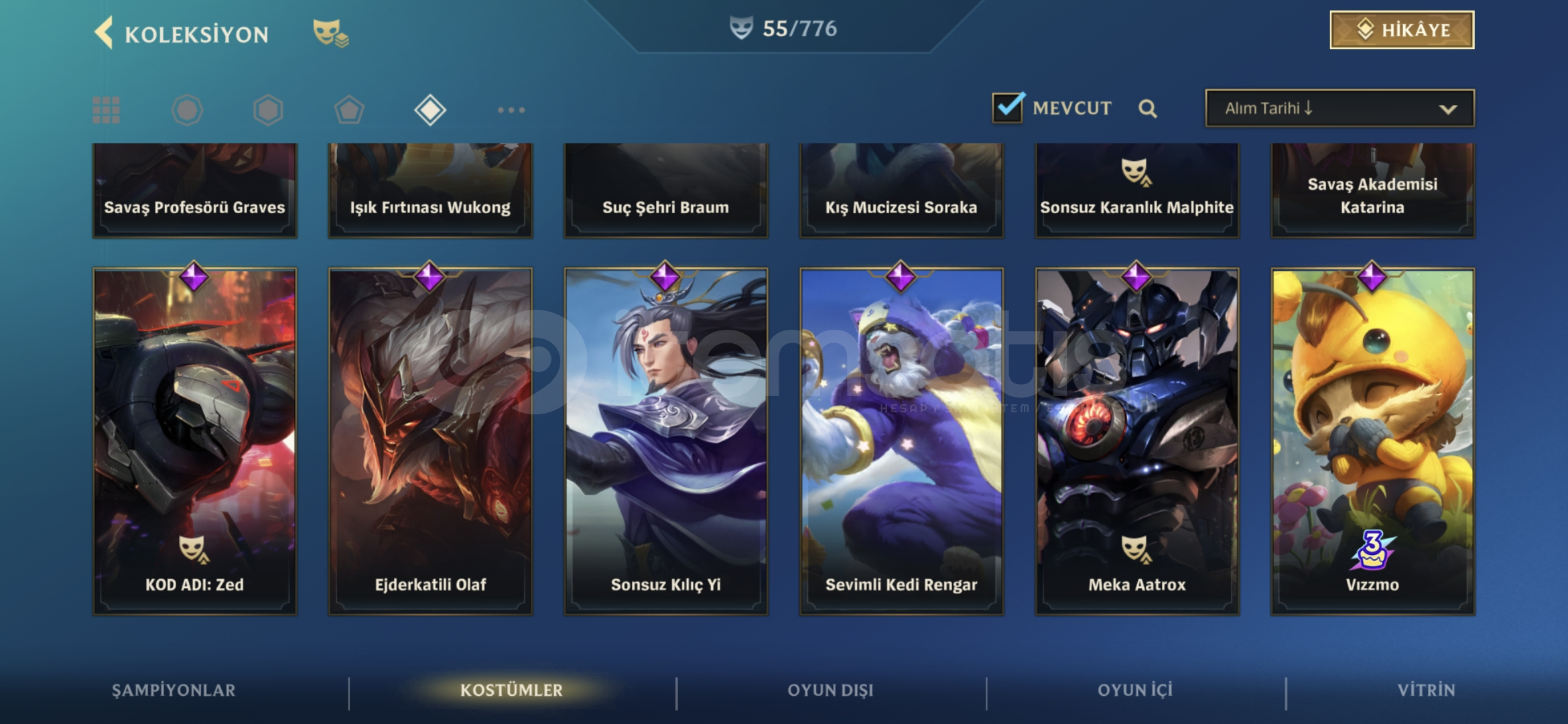Switch to the Oyun Dışı tab

point(830,690)
